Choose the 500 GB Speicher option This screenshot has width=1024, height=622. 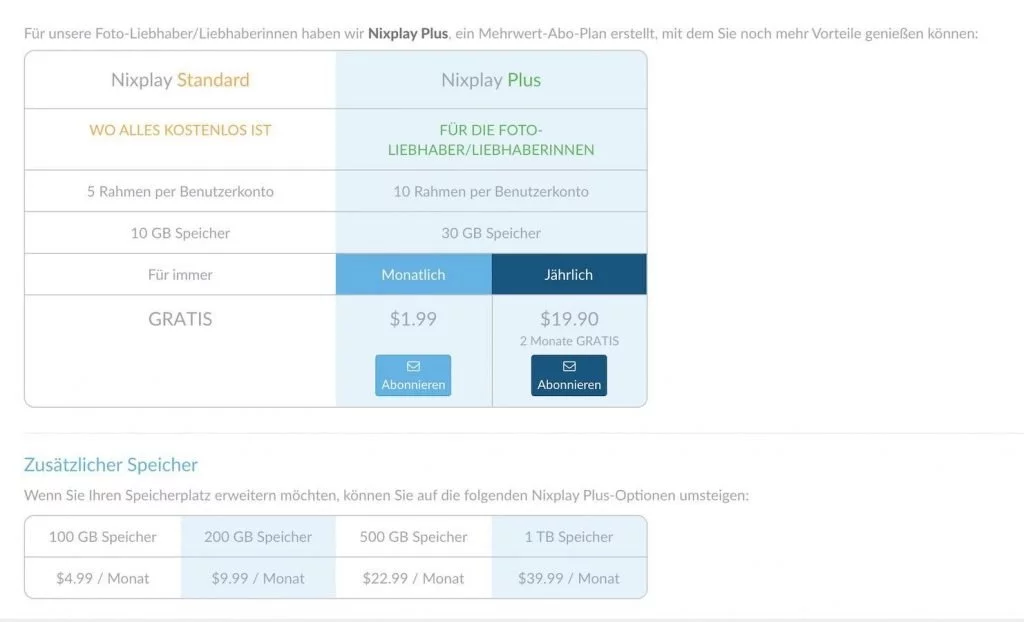click(413, 536)
